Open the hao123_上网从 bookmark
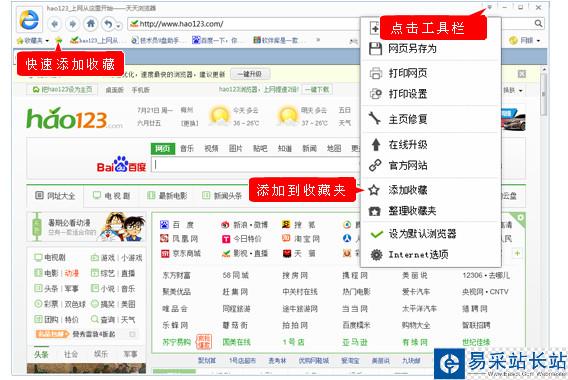Image resolution: width=568 pixels, height=380 pixels. 95,40
